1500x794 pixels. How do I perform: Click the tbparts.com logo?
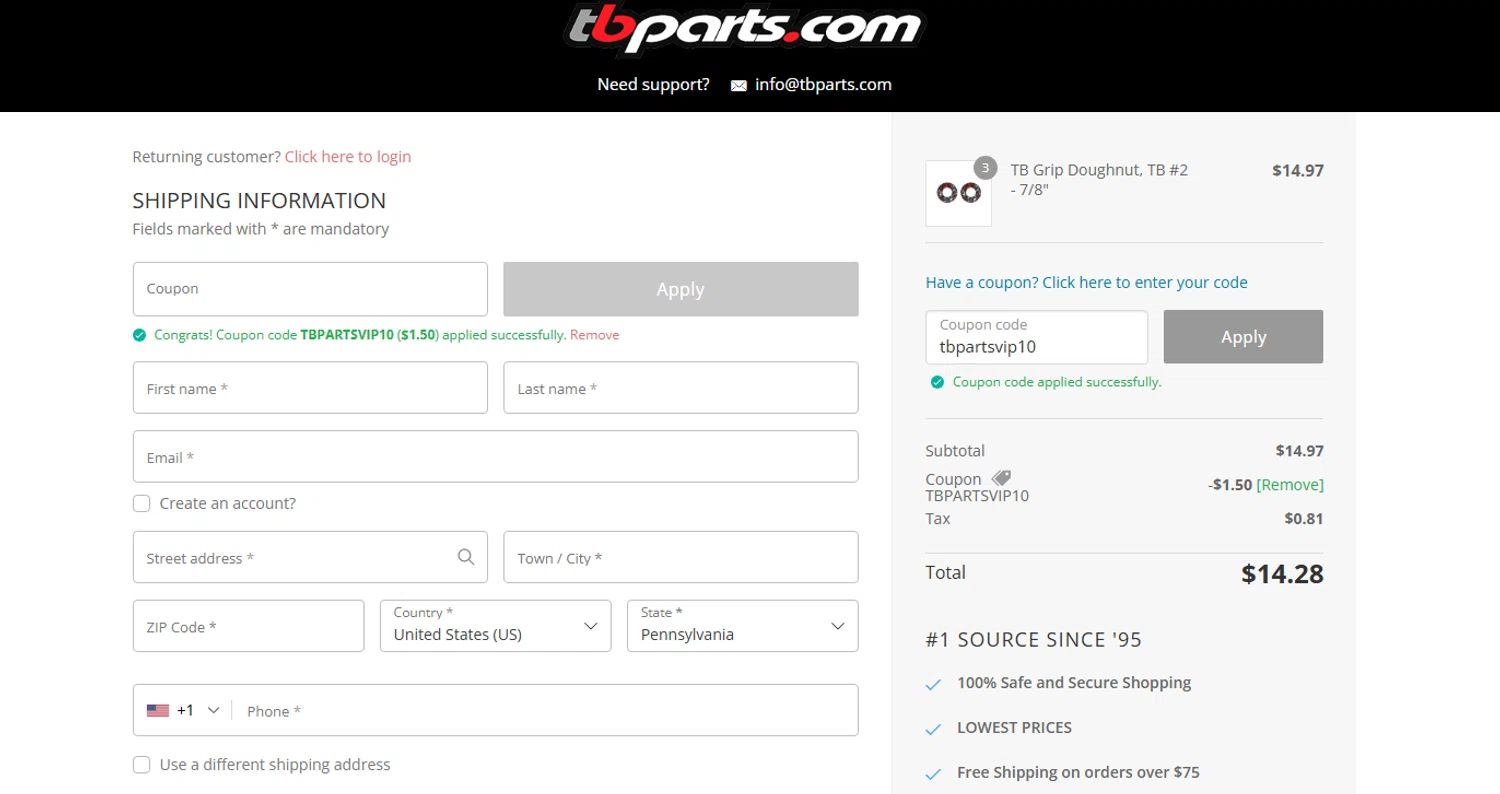[745, 28]
